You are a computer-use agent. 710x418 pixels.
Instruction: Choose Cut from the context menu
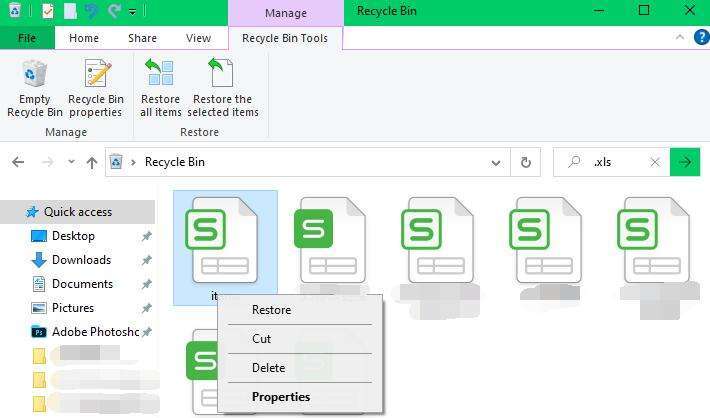coord(300,339)
